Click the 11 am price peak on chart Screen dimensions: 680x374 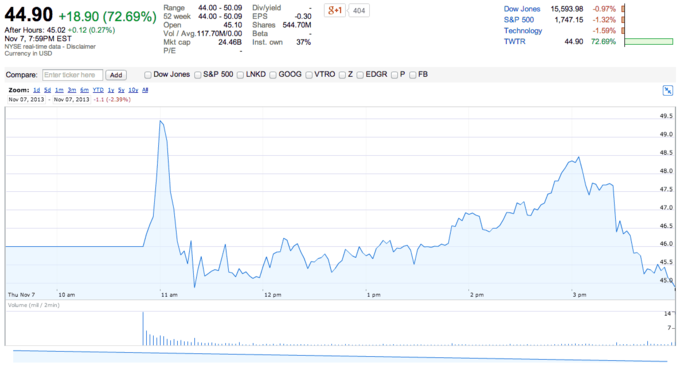pos(160,121)
